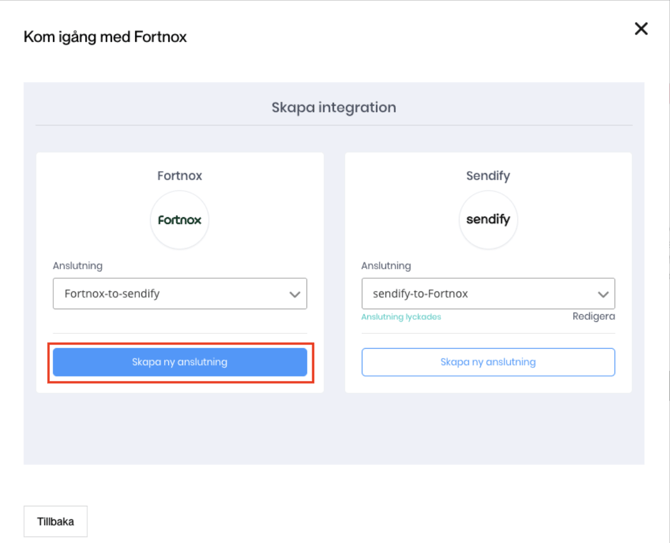Open the Fortnox Anslutning combo box
Screen dimensions: 670x543
coord(170,294)
